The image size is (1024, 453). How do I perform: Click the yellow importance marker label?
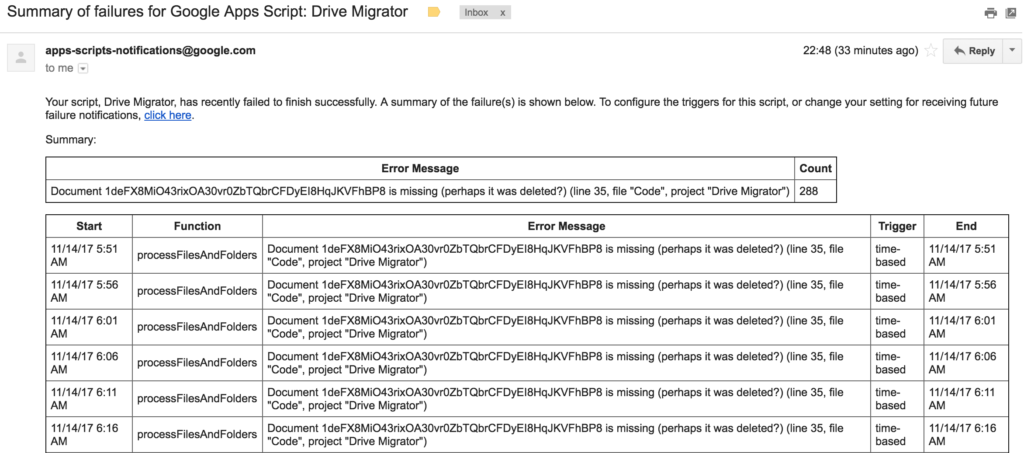point(434,13)
